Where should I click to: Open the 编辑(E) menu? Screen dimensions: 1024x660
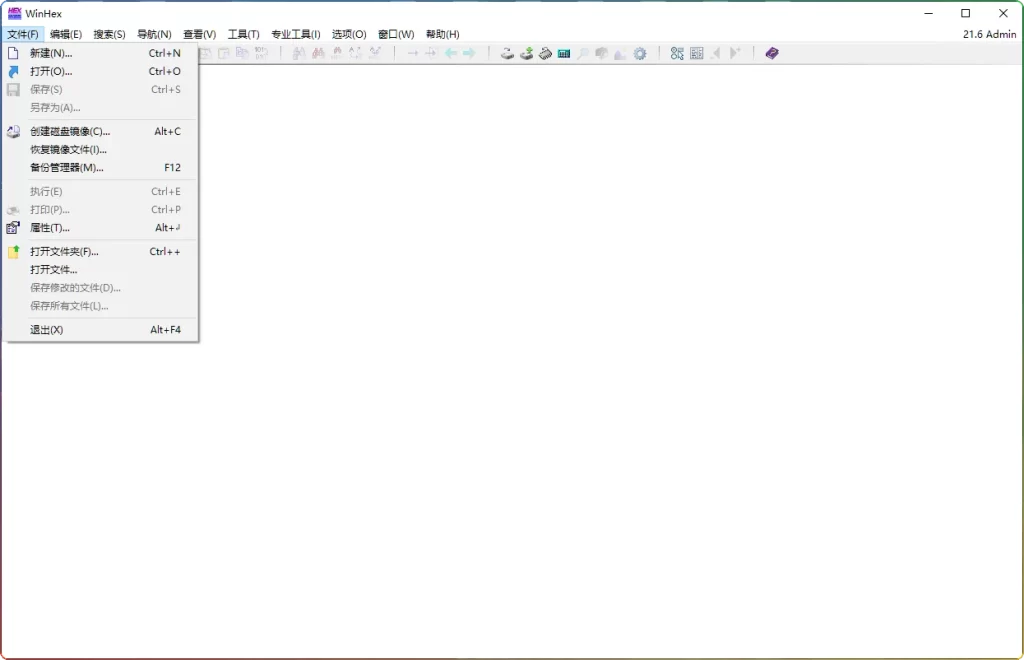tap(66, 34)
